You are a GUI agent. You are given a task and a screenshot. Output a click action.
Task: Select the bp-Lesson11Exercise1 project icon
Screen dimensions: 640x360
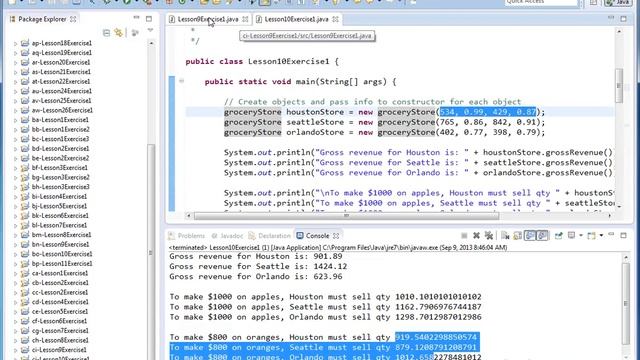tap(25, 263)
